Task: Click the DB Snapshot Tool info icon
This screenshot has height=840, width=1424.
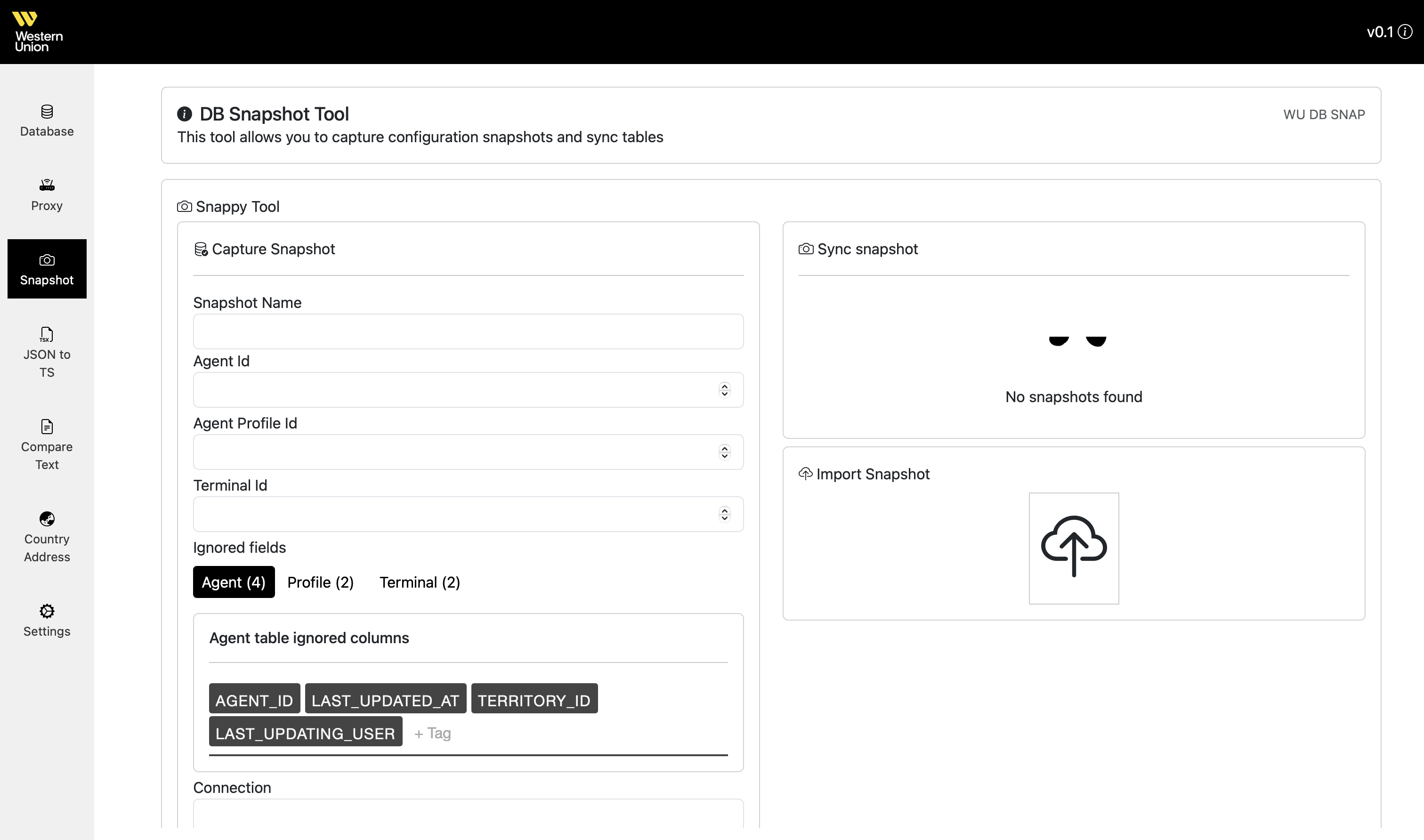Action: [185, 114]
